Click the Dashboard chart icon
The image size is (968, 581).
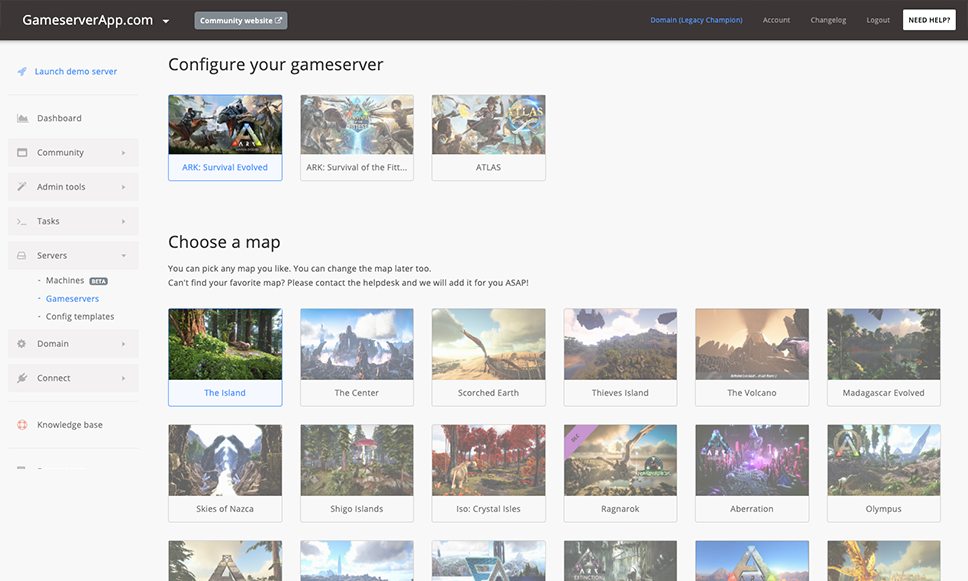click(x=22, y=118)
